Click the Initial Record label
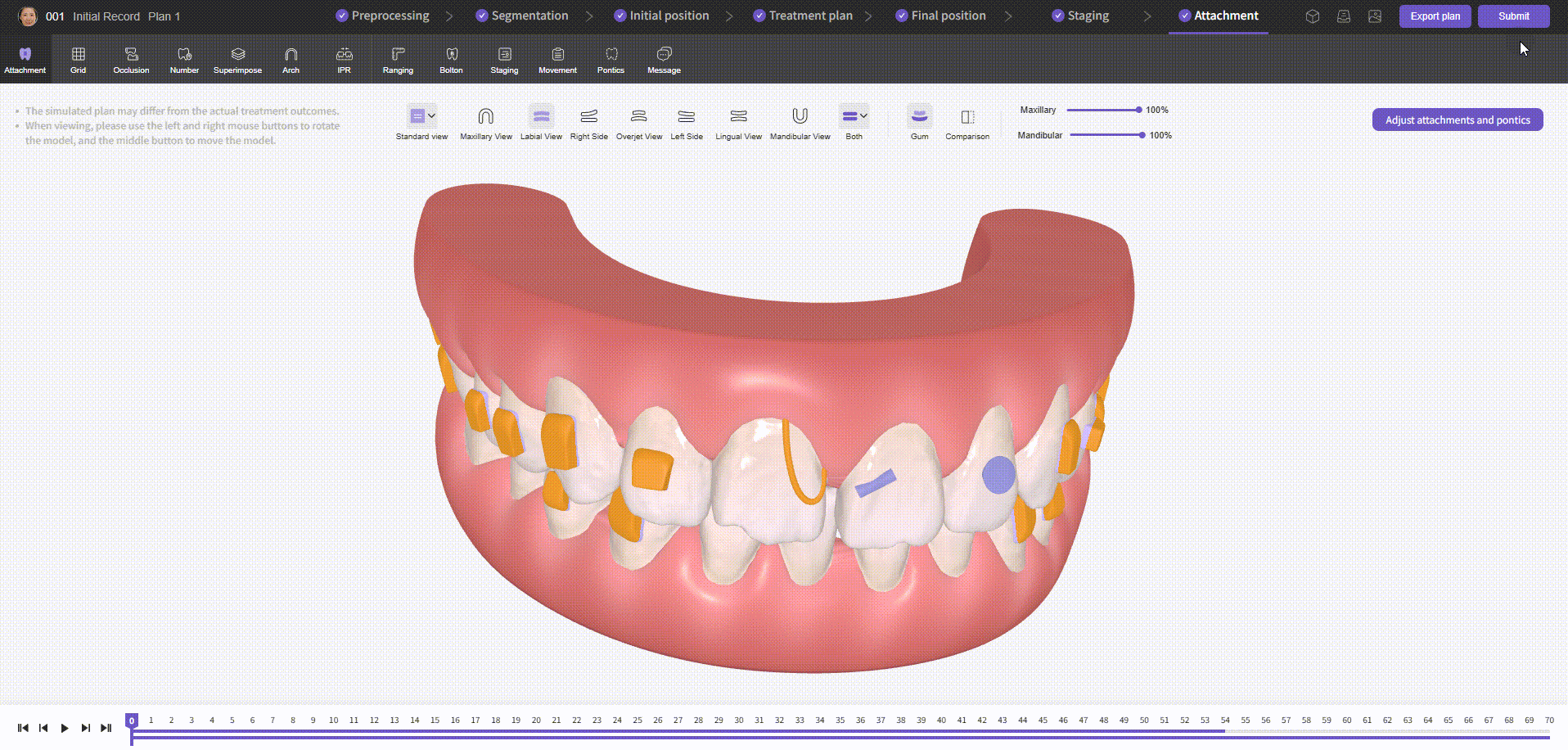Image resolution: width=1568 pixels, height=750 pixels. (106, 16)
